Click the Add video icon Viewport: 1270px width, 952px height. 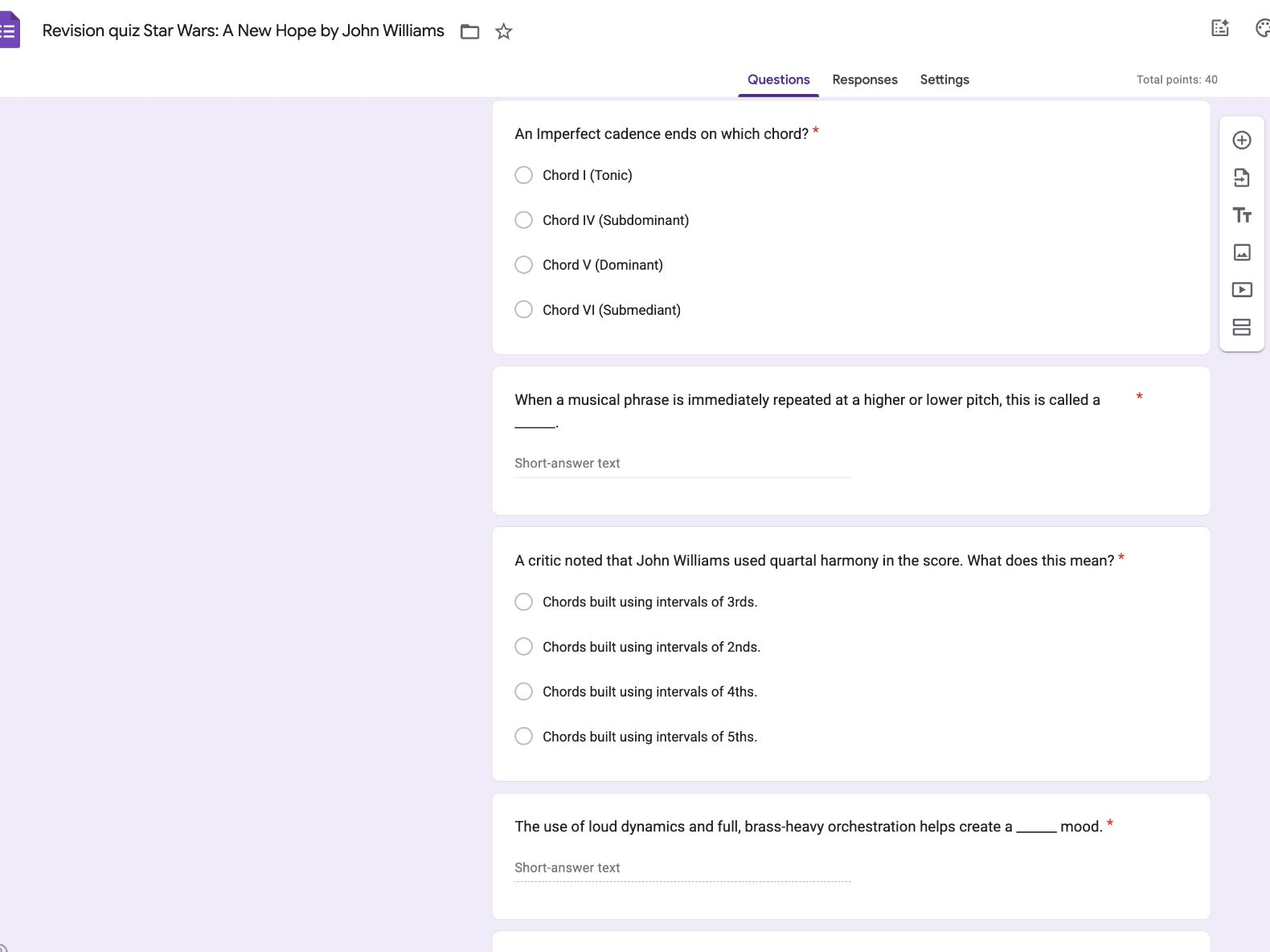[1242, 290]
